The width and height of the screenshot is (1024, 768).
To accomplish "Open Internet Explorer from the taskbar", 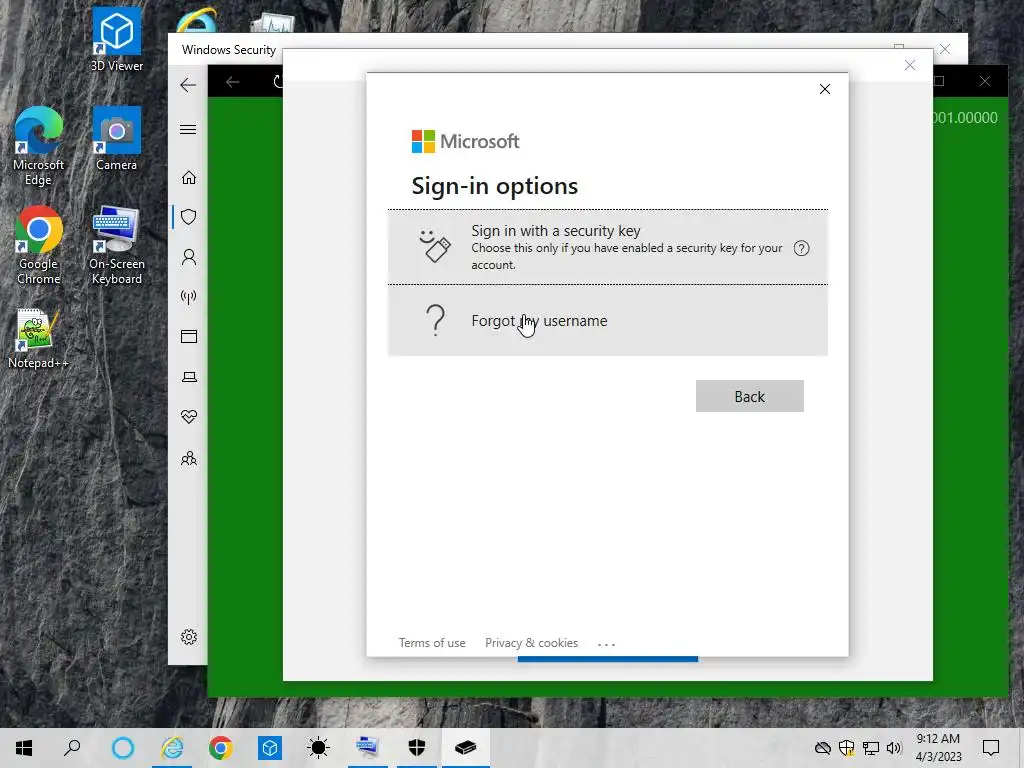I will pos(172,748).
